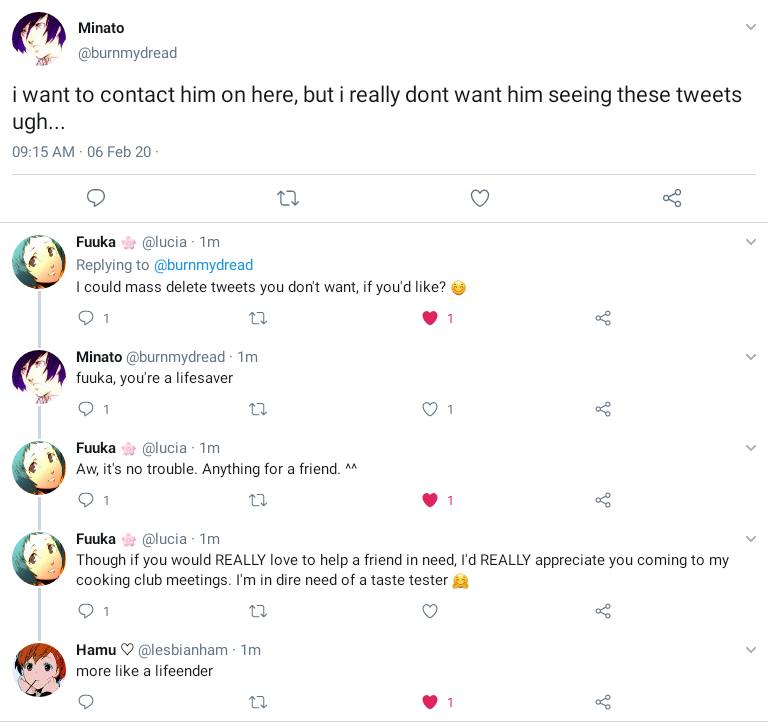Share Minato's main tweet
768x728 pixels.
[x=672, y=198]
